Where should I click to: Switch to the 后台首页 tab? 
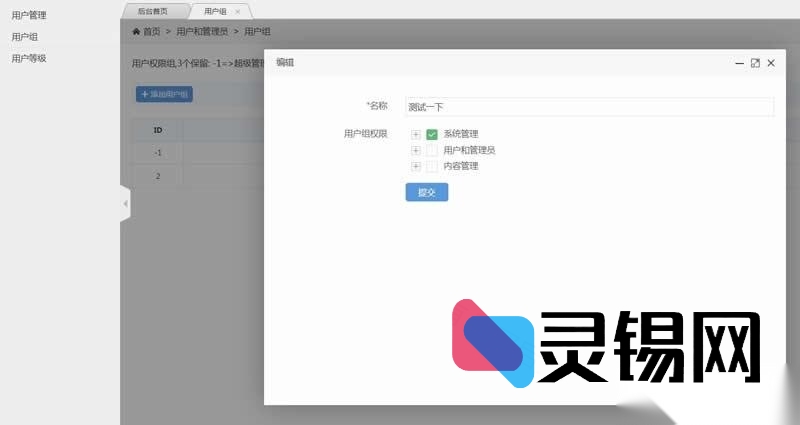[153, 11]
